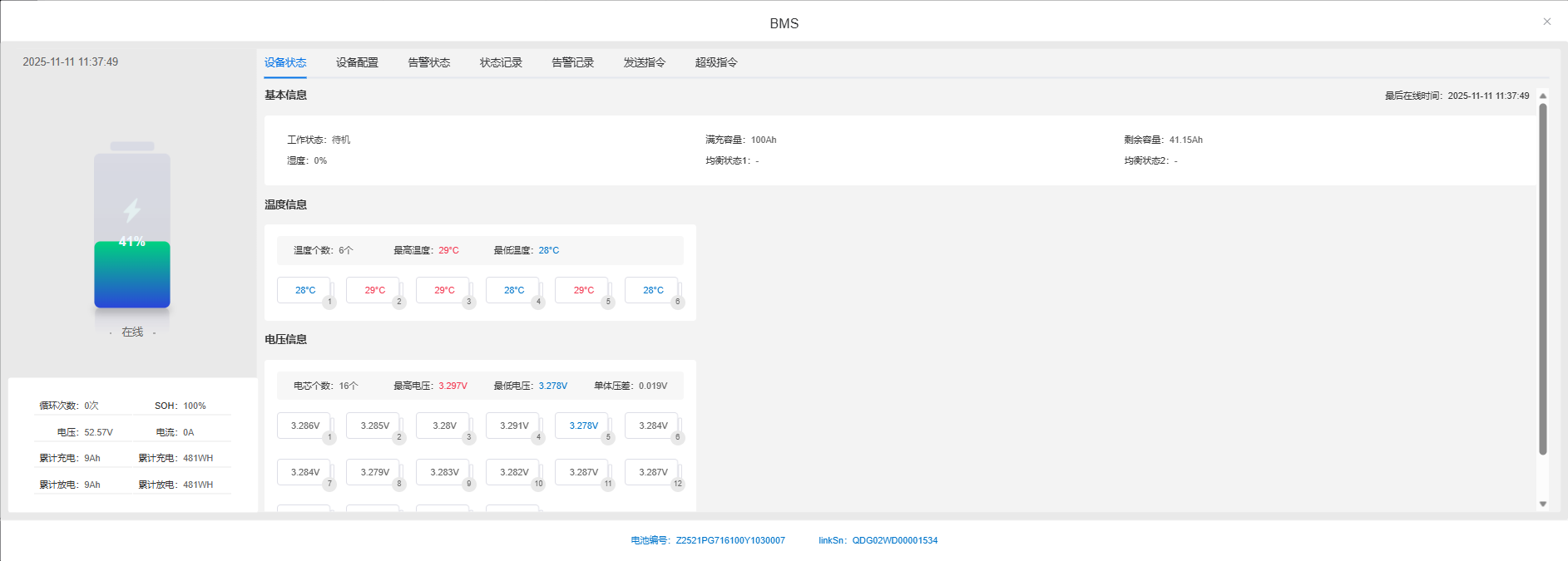Select temperature sensor 5 showing 29°C
Image resolution: width=1568 pixels, height=561 pixels.
pos(583,290)
